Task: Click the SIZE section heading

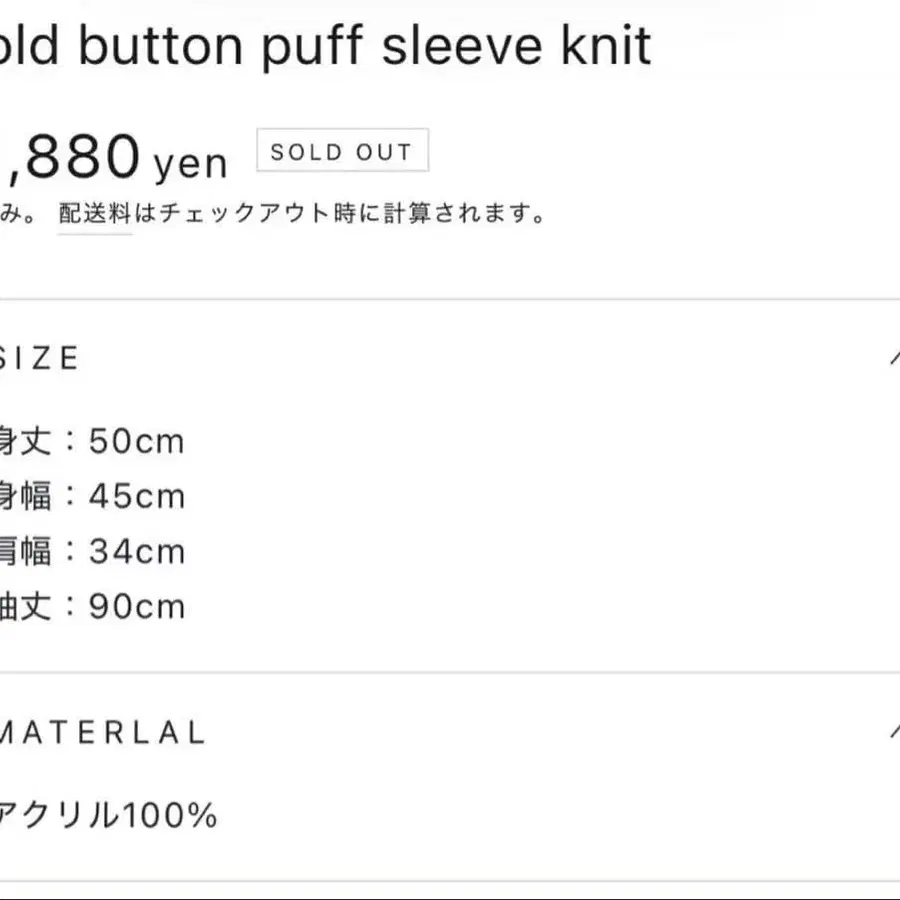Action: (x=40, y=358)
